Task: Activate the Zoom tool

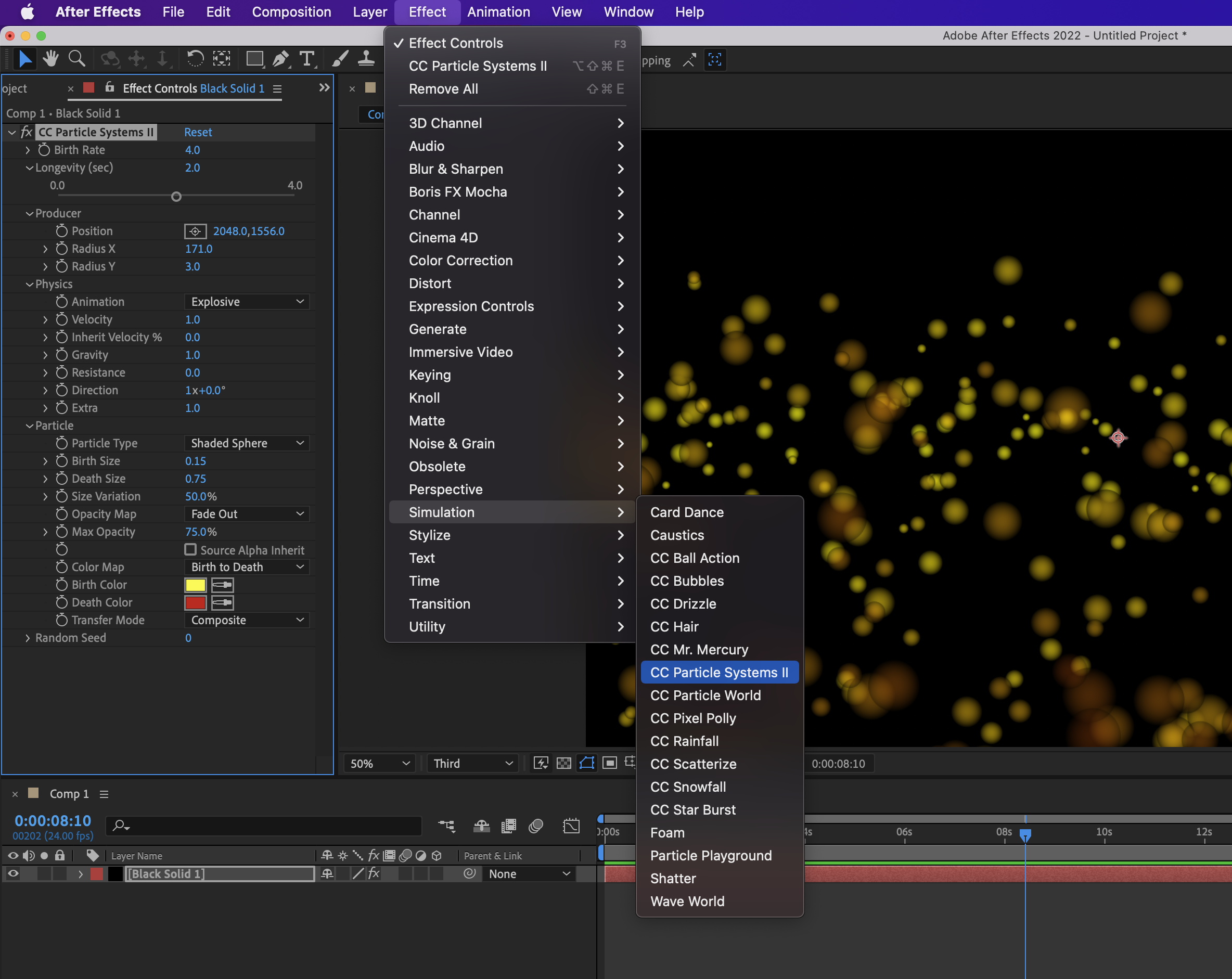Action: (x=77, y=59)
